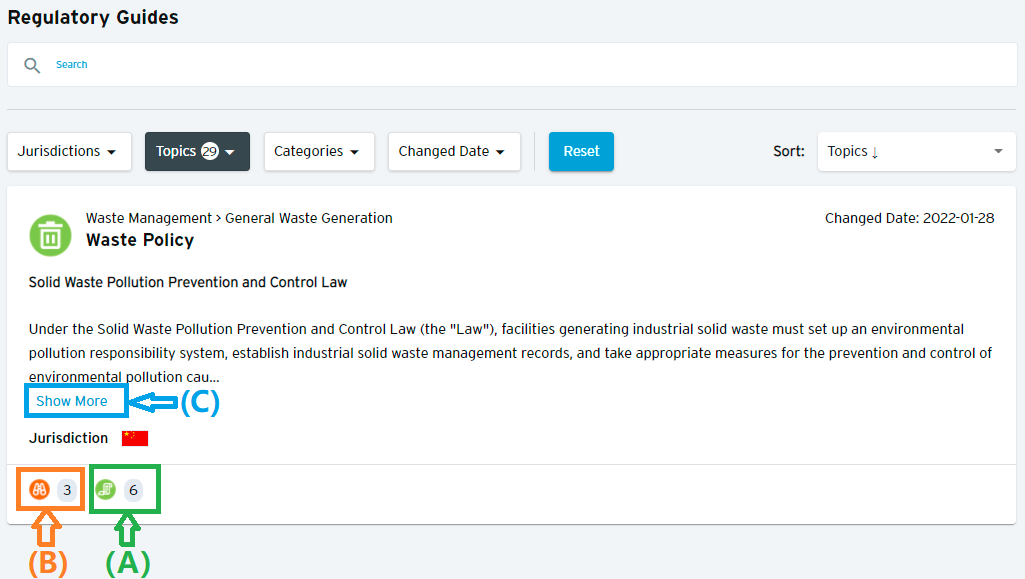Click the sort dropdown arrow at right

point(998,152)
